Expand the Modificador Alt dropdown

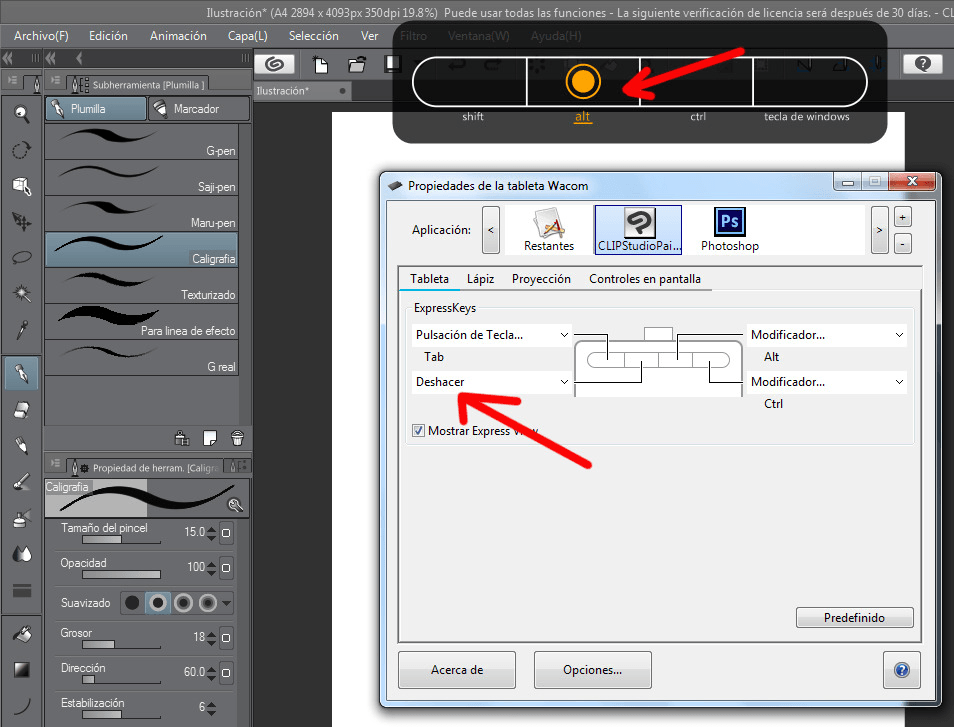click(x=826, y=335)
